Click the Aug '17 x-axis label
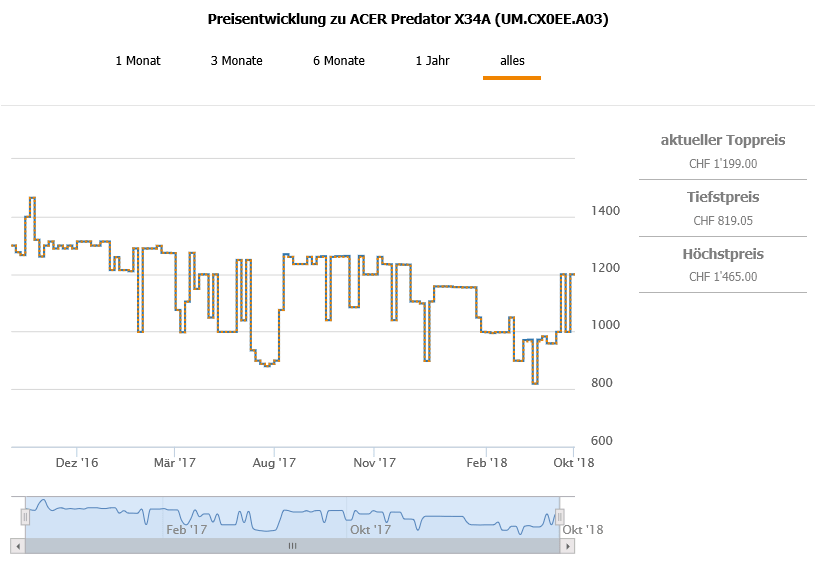 coord(274,463)
